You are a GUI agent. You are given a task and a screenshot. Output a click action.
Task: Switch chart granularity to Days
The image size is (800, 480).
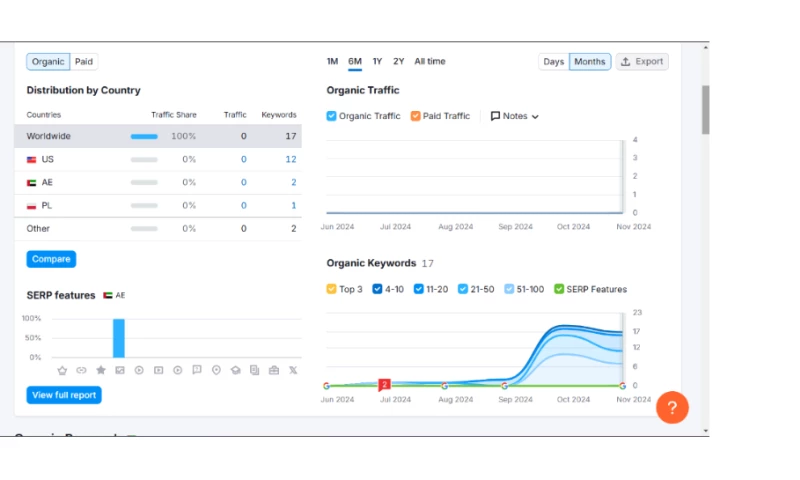point(553,62)
